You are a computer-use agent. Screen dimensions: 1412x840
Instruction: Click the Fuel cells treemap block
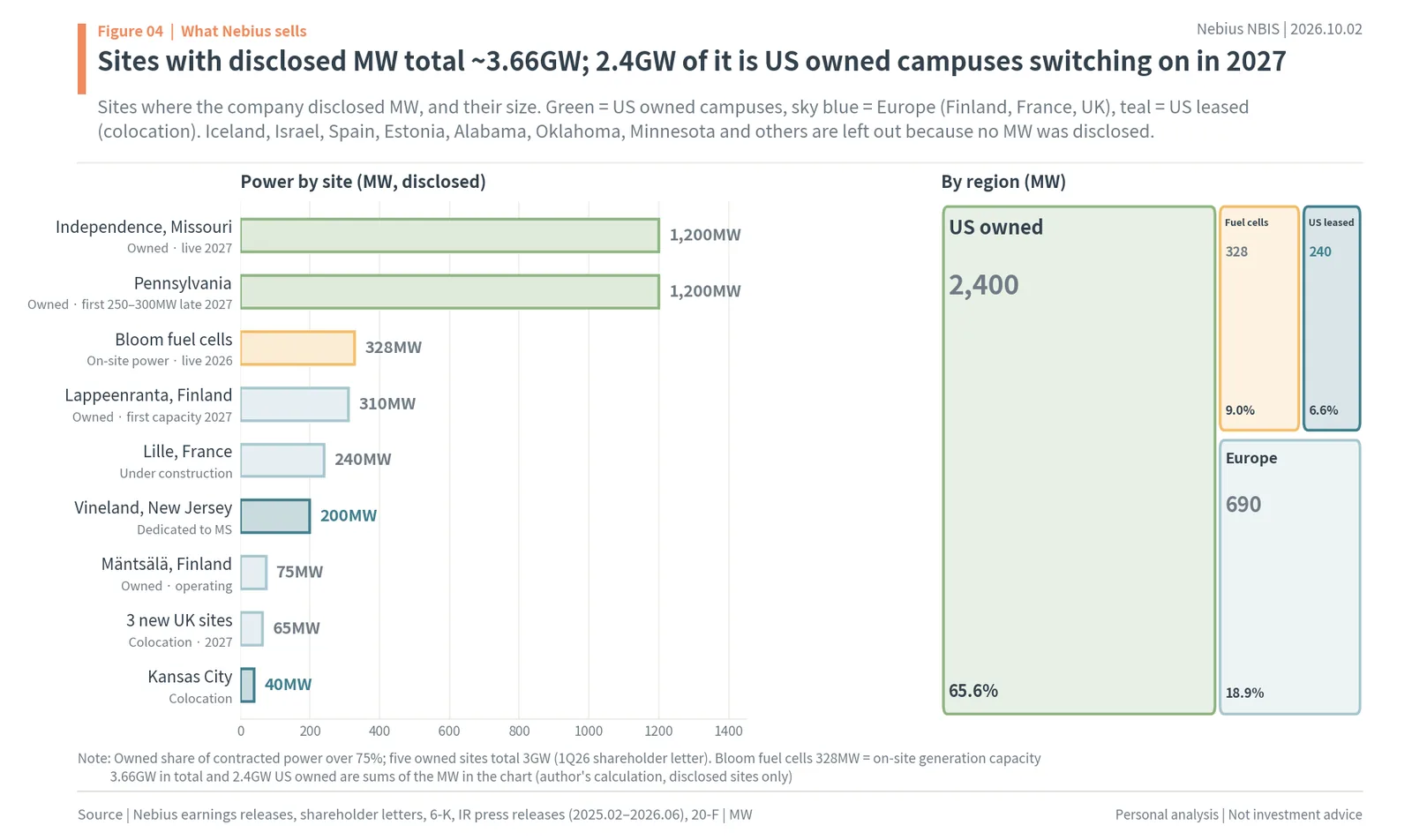click(1259, 318)
